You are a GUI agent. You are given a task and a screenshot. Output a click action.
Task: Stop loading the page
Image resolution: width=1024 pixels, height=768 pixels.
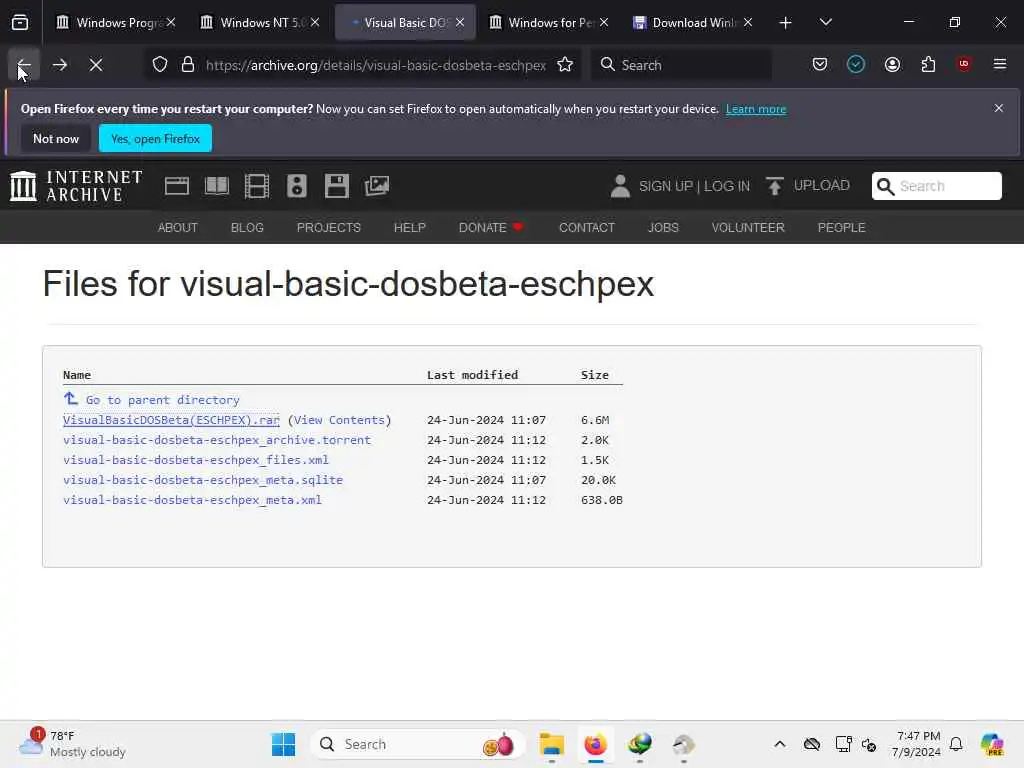tap(96, 65)
